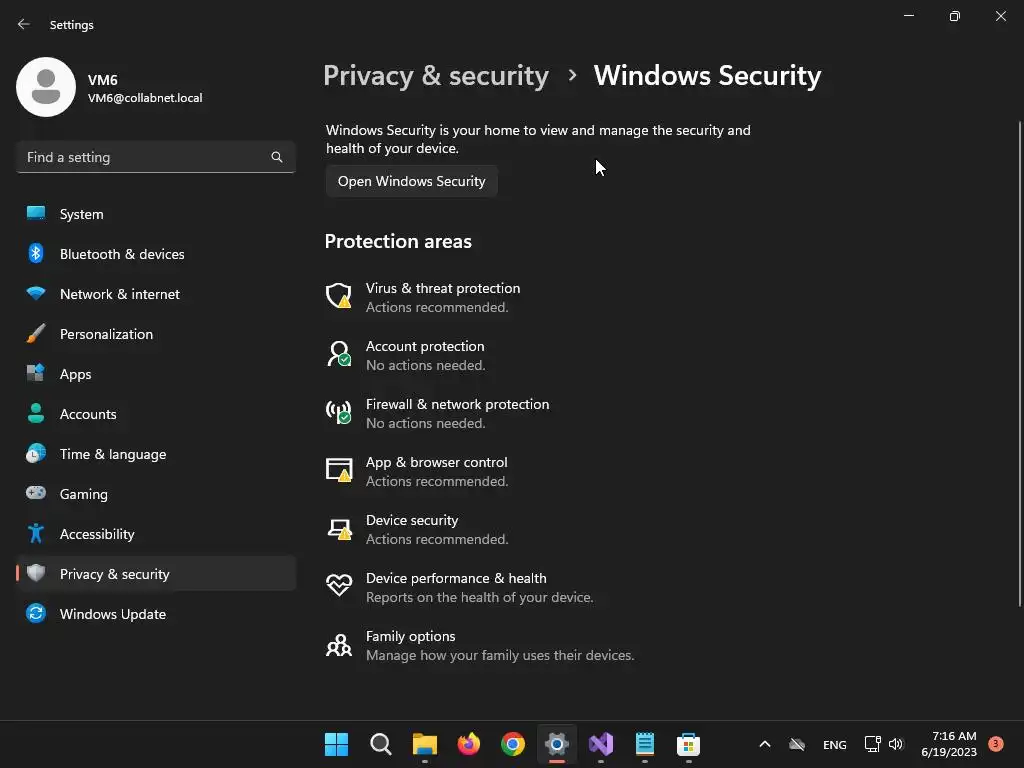Click ENG language indicator
This screenshot has height=768, width=1024.
835,744
